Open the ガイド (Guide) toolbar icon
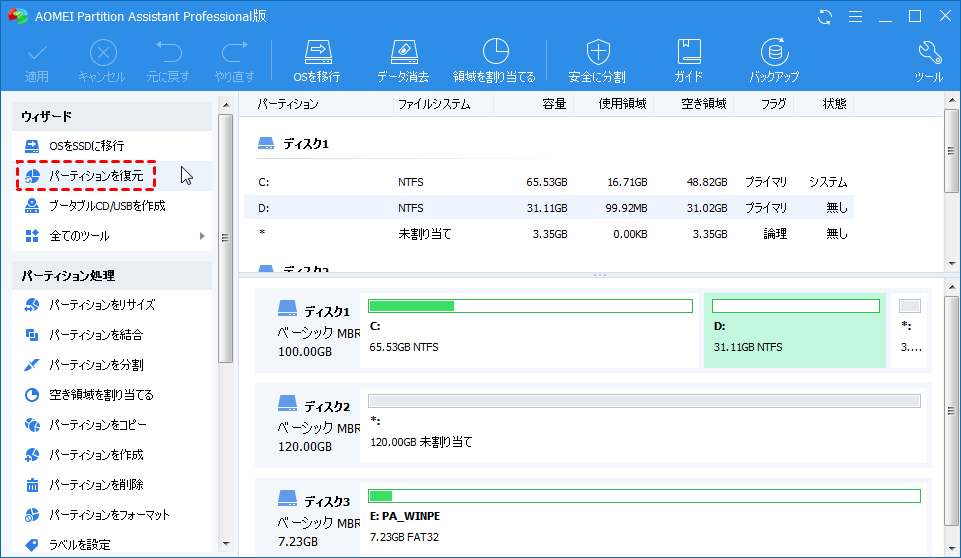This screenshot has width=961, height=558. (x=689, y=61)
